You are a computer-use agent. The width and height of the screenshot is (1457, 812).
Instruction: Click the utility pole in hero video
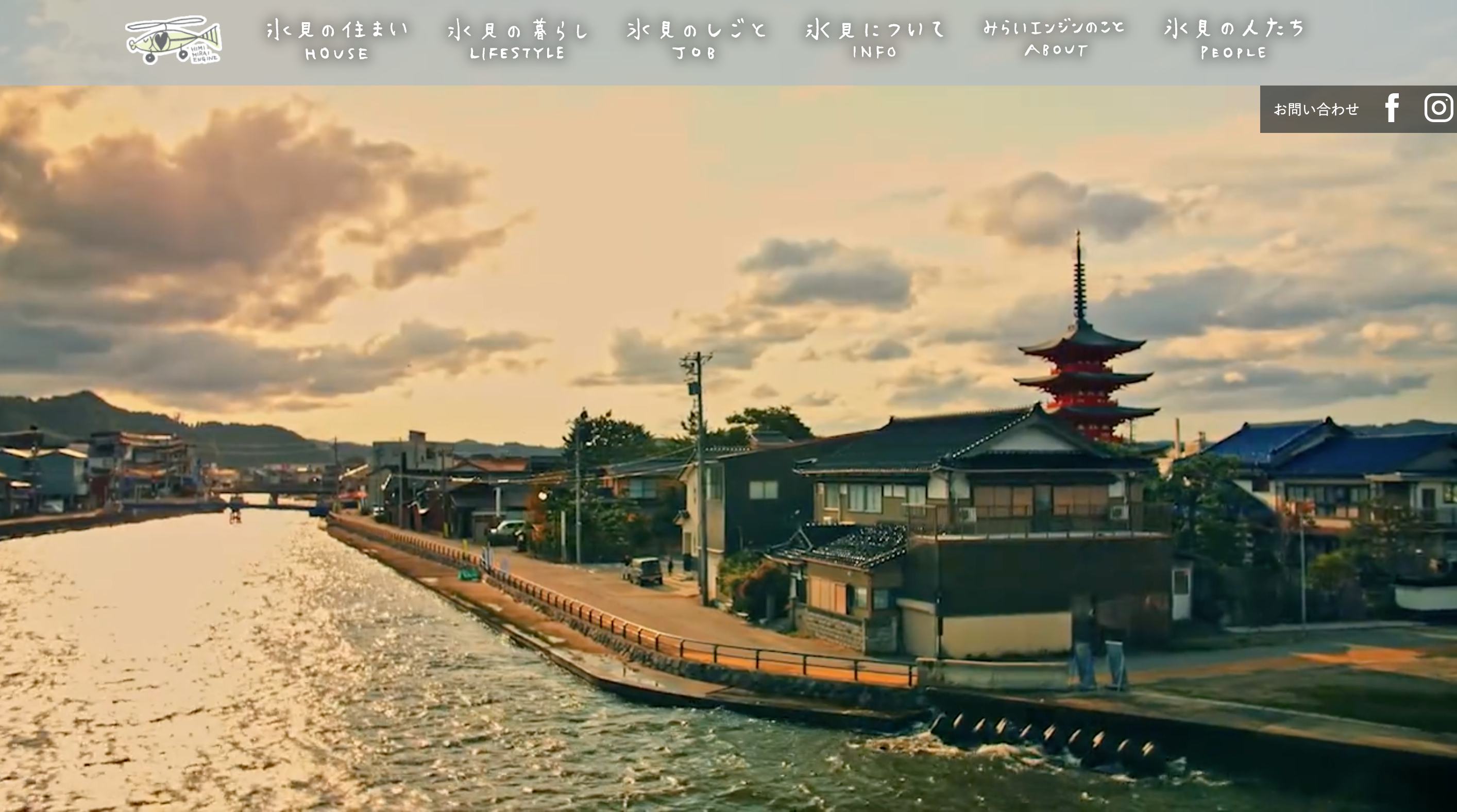(x=700, y=475)
